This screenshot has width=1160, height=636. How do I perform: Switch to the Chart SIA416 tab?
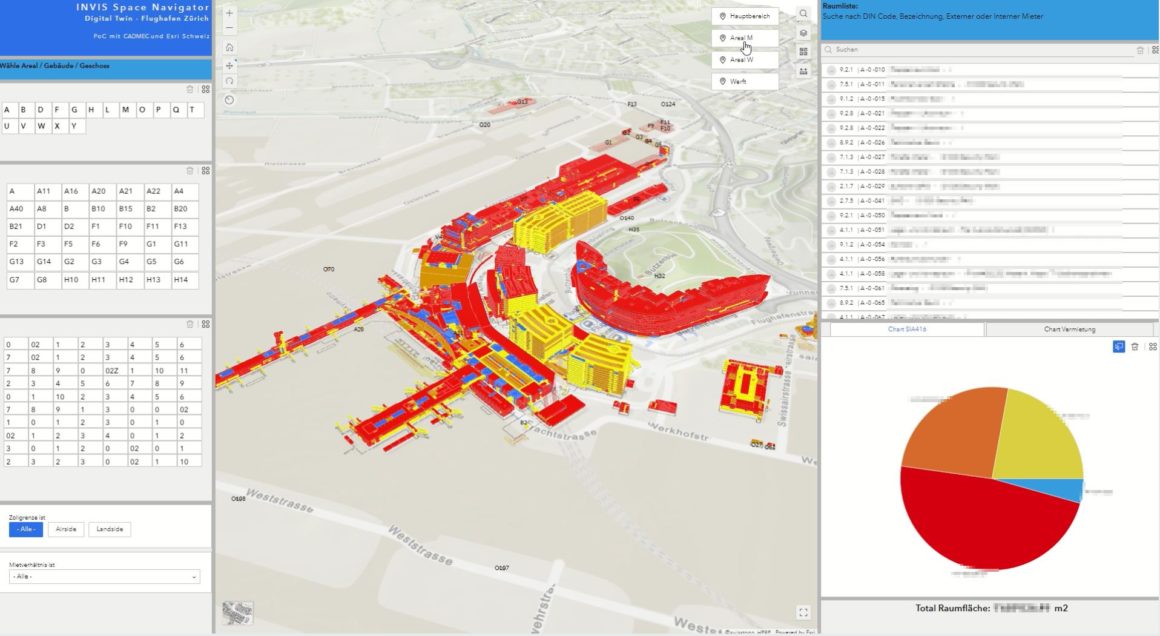(x=903, y=329)
